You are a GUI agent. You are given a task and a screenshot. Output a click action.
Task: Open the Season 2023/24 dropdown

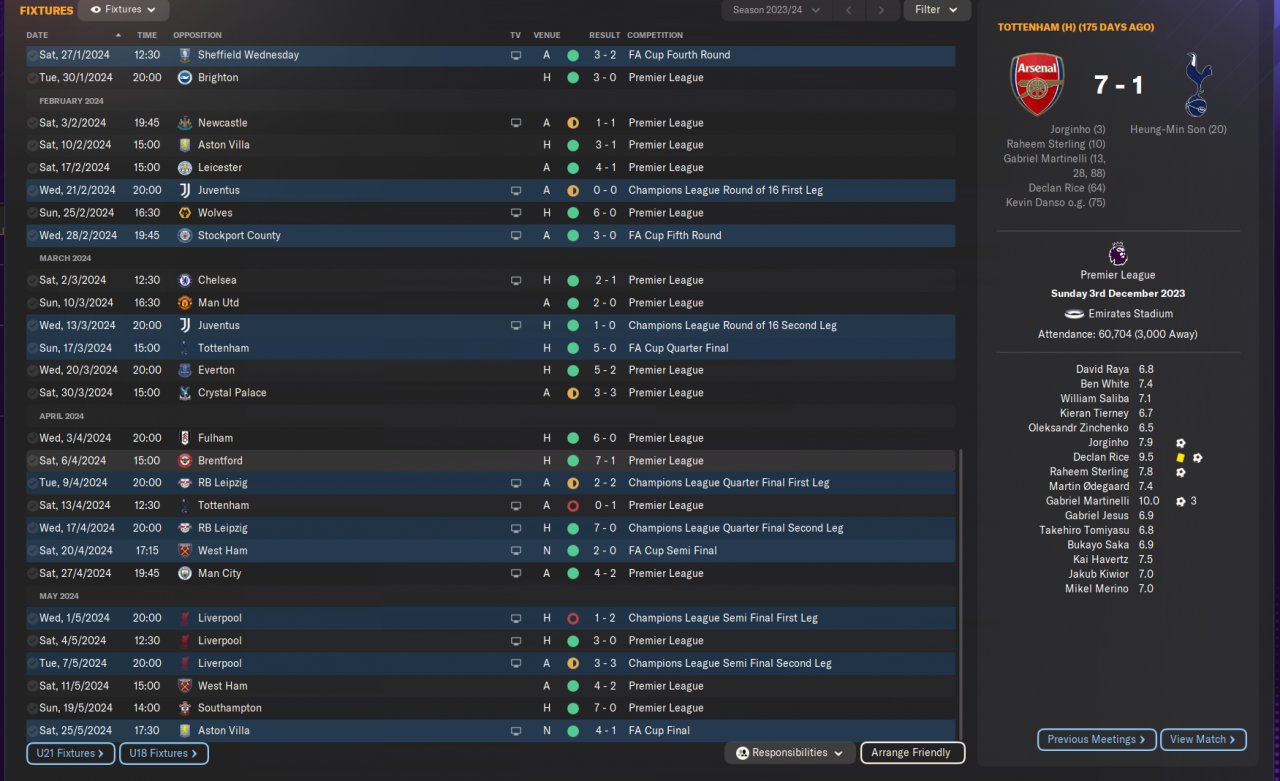click(x=776, y=10)
